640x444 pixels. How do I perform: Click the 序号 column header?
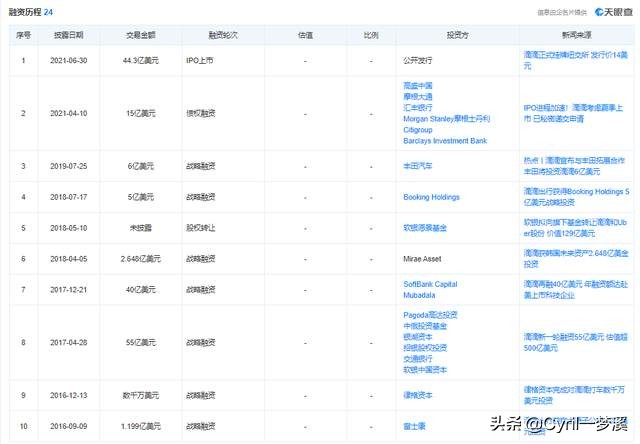23,35
